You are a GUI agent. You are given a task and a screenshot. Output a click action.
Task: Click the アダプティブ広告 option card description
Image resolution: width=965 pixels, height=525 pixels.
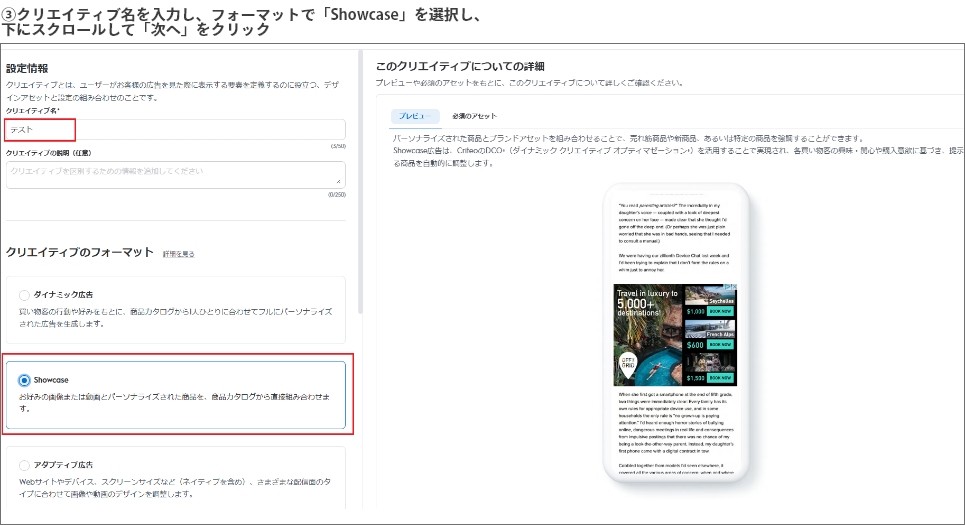175,488
